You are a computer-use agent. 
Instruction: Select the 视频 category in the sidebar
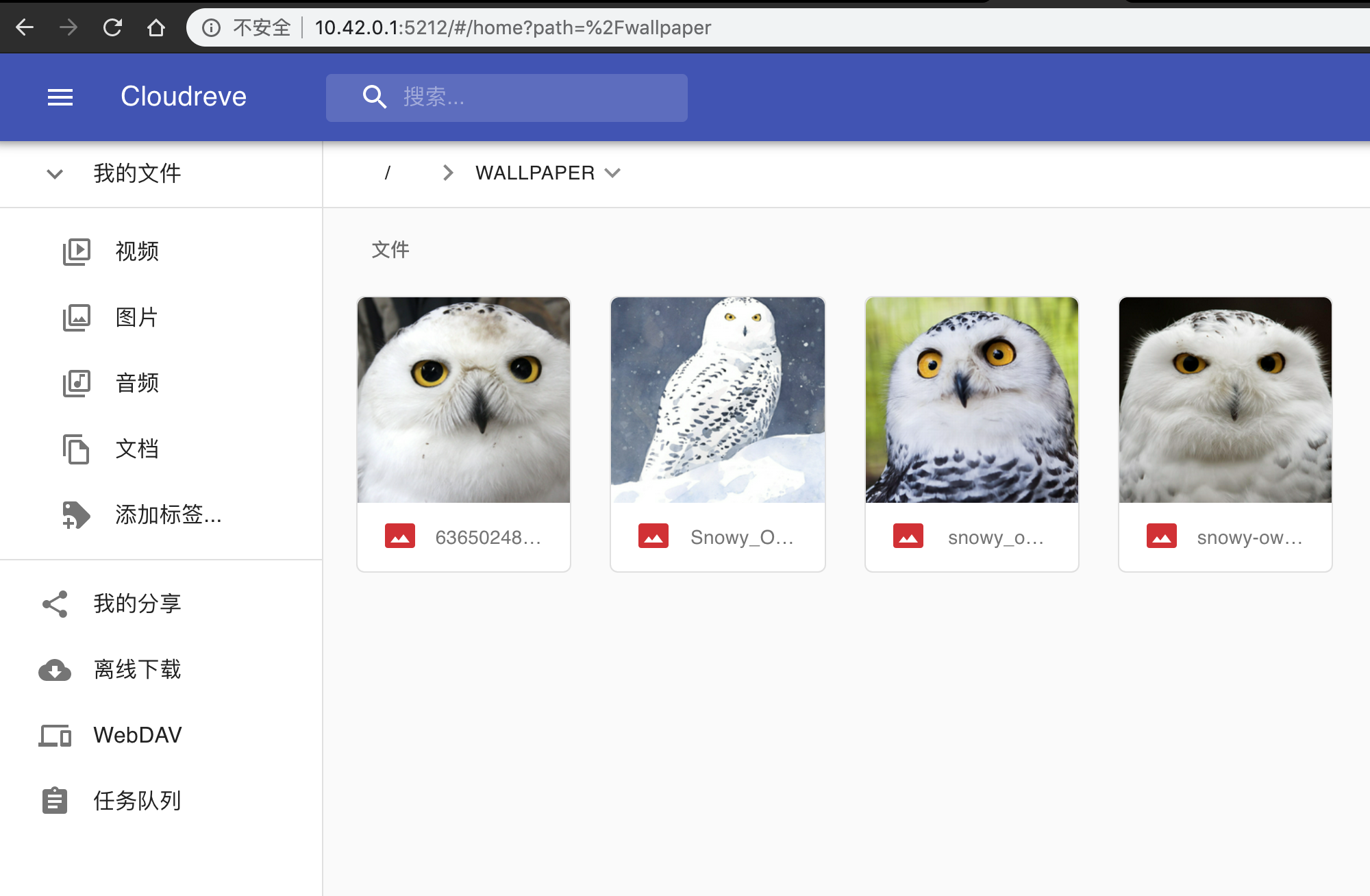coord(136,251)
